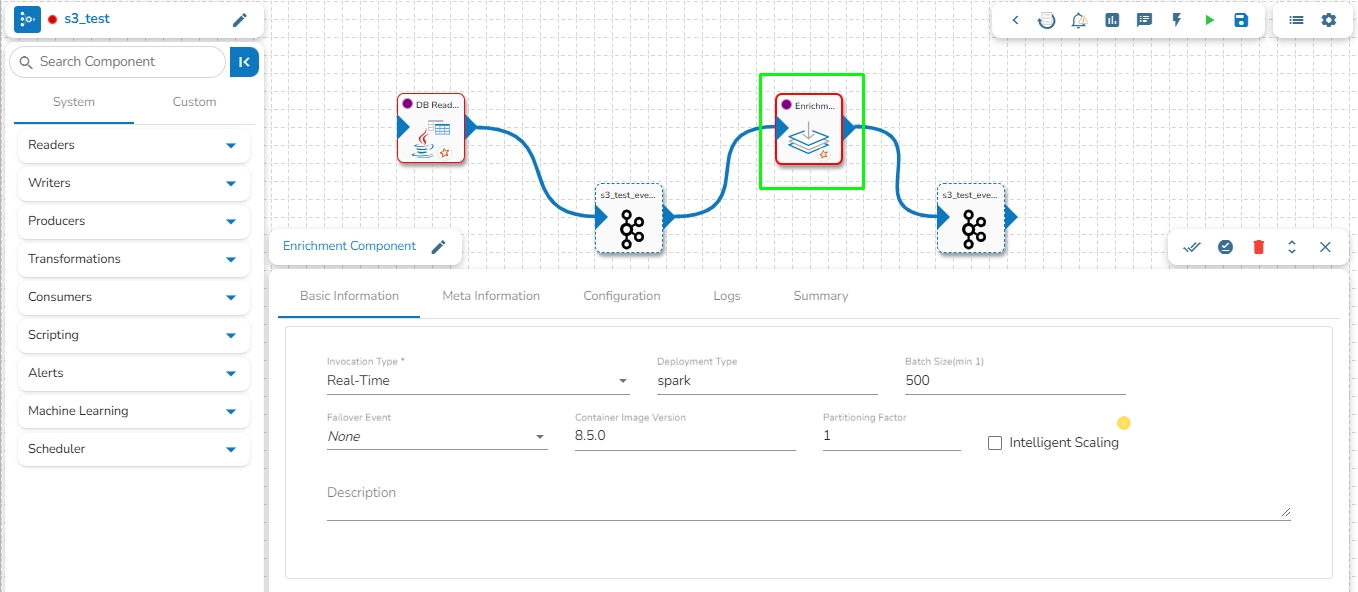The image size is (1358, 592).
Task: Open pipeline settings gear icon
Action: (1328, 20)
